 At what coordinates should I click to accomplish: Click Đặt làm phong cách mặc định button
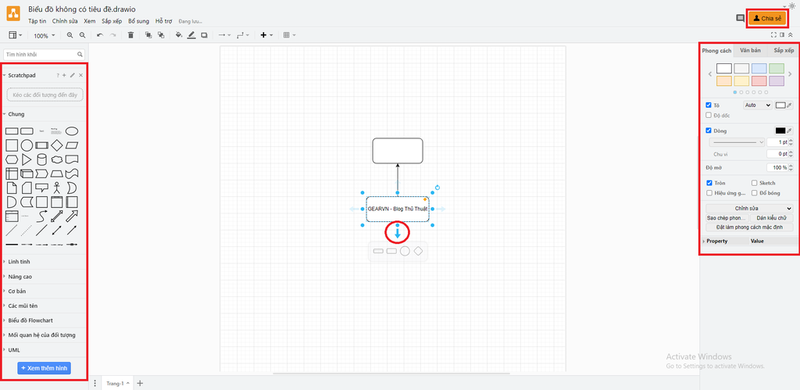pos(749,227)
